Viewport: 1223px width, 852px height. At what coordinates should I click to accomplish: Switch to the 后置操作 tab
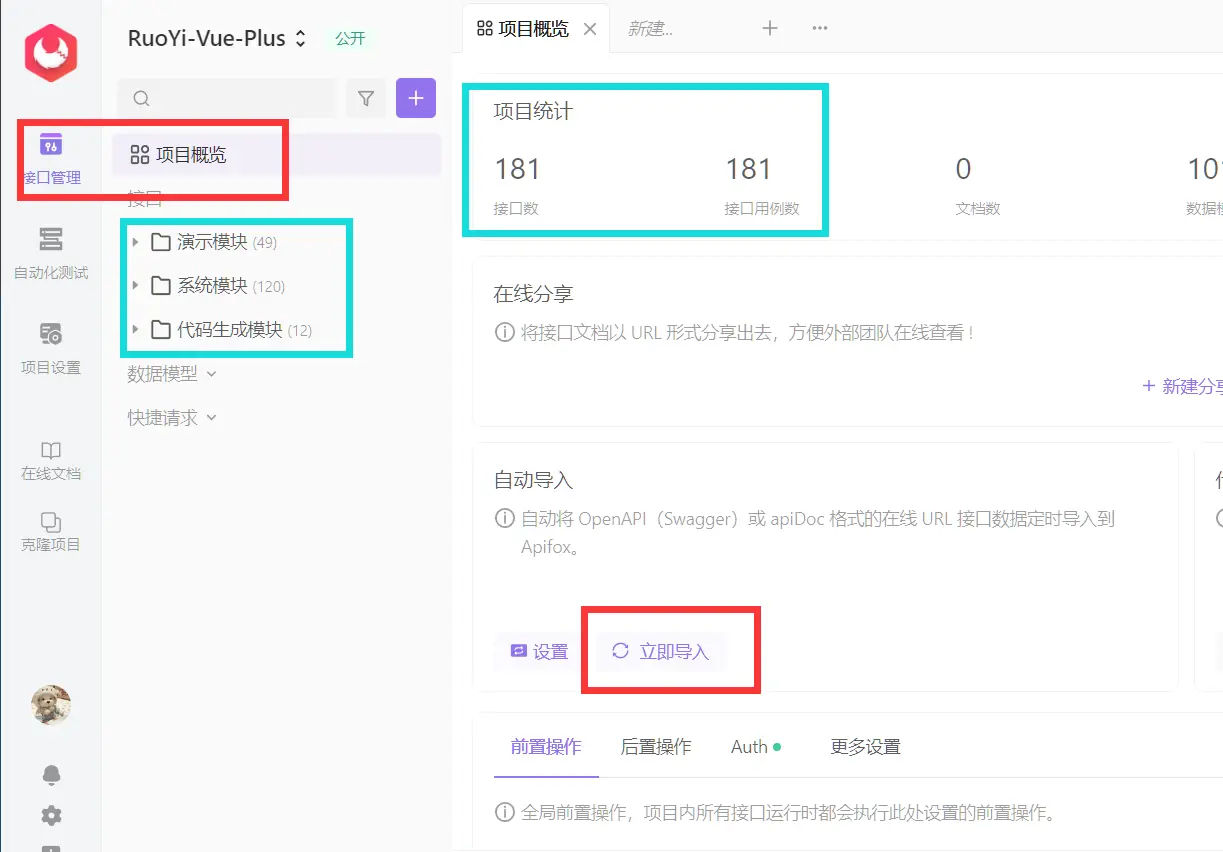tap(656, 747)
